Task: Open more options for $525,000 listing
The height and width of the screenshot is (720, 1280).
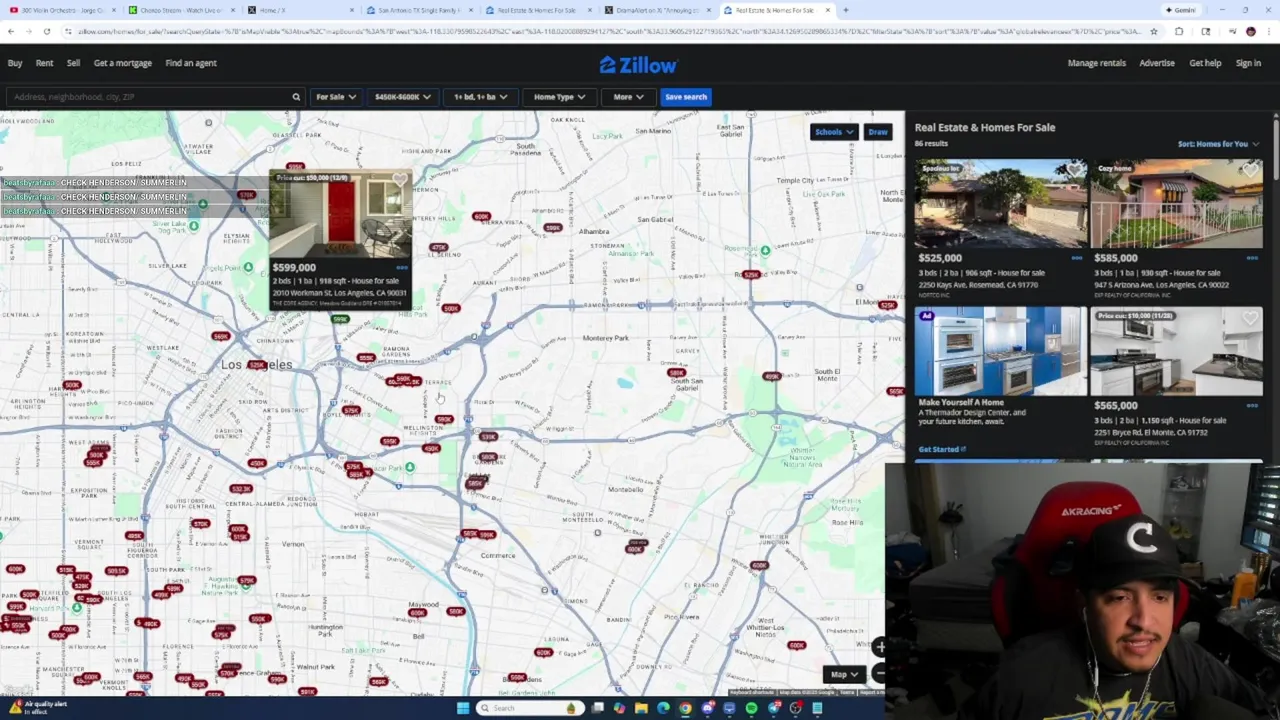Action: tap(1077, 258)
